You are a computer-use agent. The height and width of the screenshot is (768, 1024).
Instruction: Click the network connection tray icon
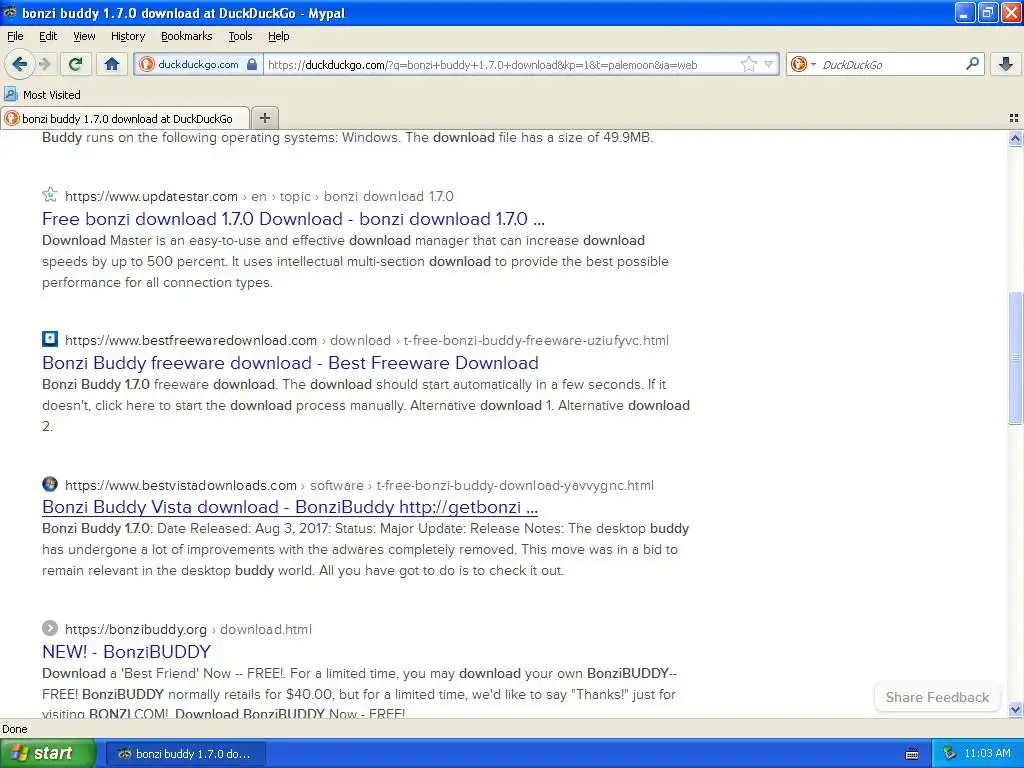[949, 754]
